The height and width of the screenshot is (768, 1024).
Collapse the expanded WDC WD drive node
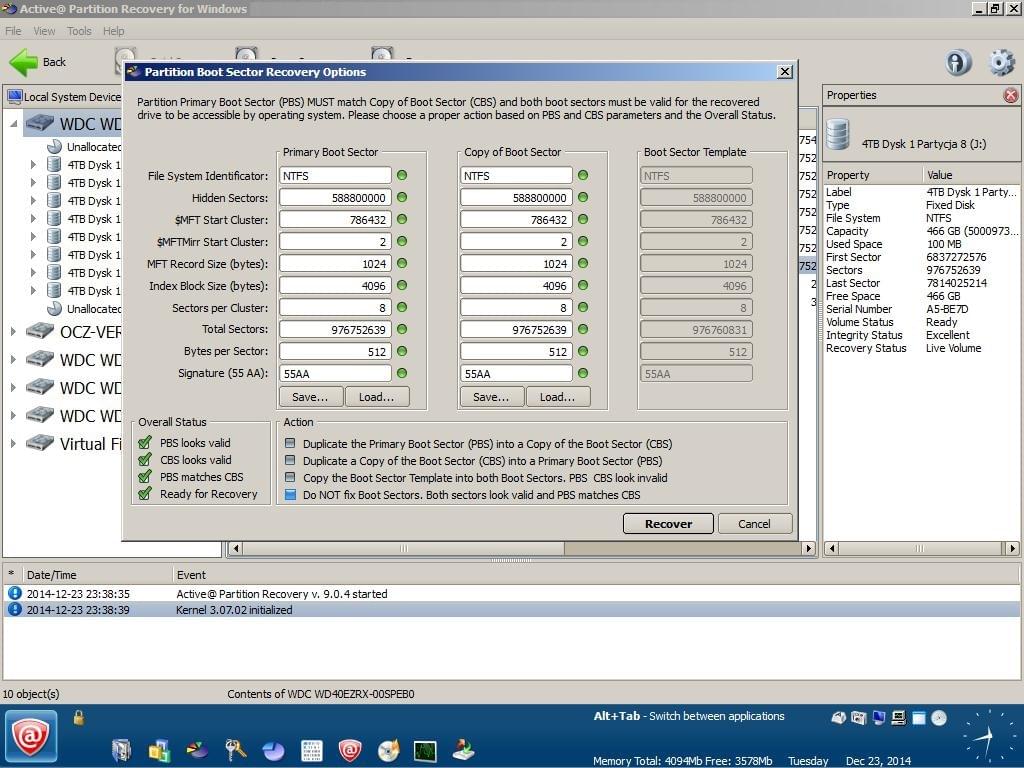coord(14,123)
